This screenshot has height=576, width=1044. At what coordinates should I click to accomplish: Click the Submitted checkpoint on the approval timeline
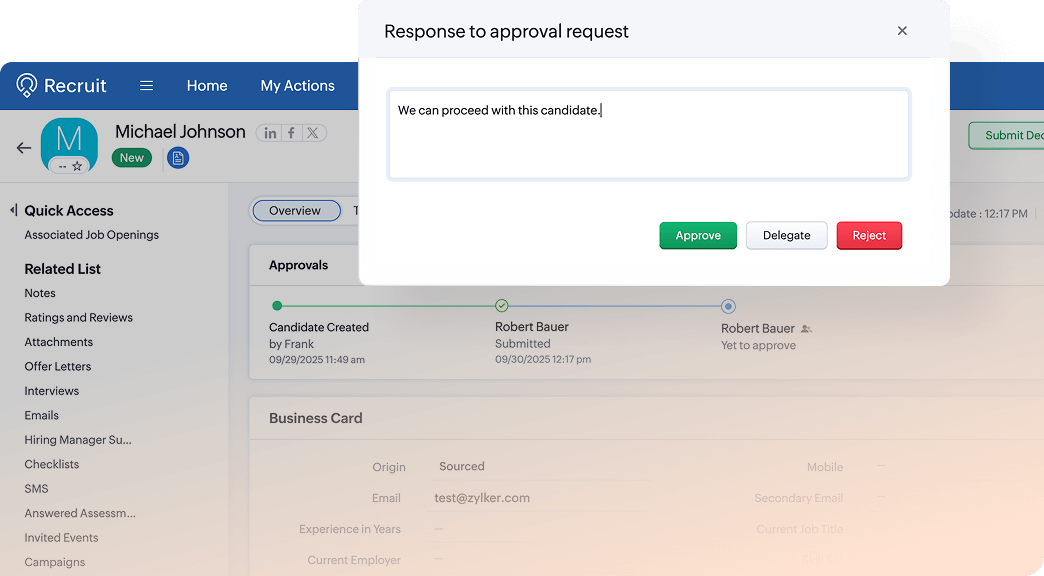[x=501, y=305]
